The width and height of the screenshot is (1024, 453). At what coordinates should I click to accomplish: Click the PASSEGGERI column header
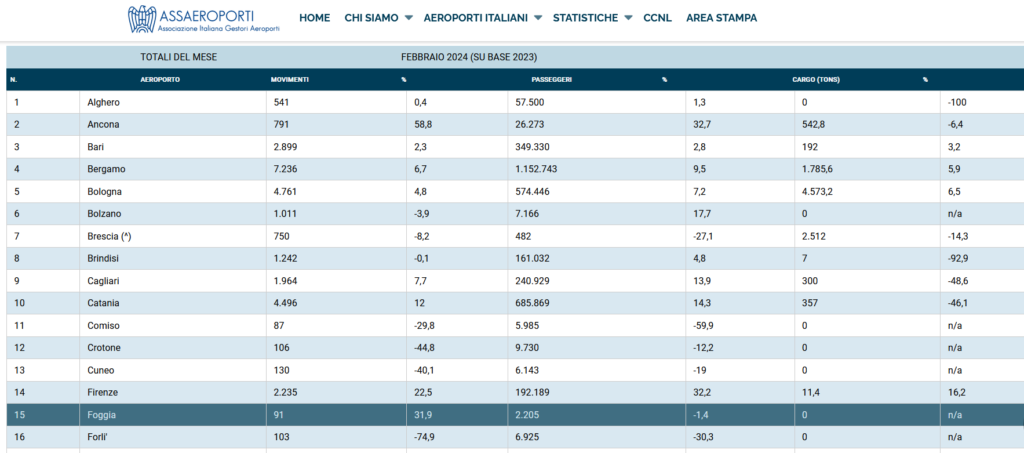click(552, 80)
